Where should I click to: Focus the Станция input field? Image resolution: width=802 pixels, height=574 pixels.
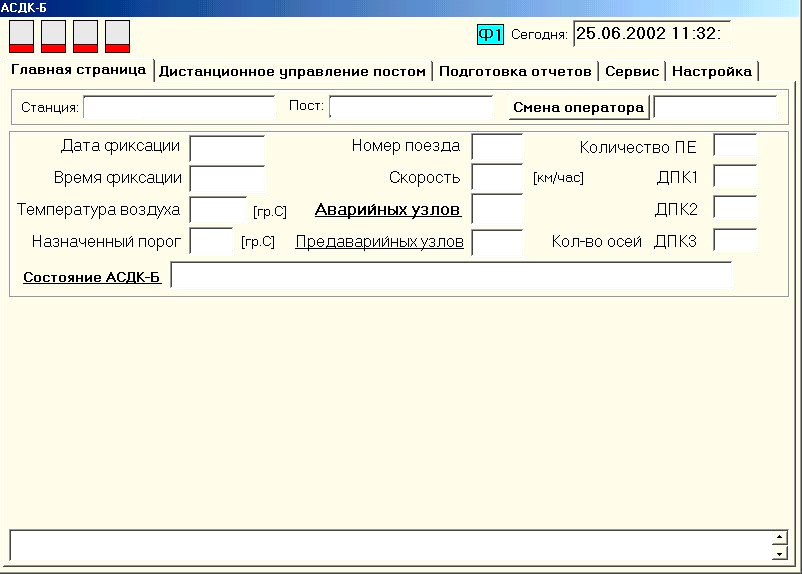(x=179, y=107)
